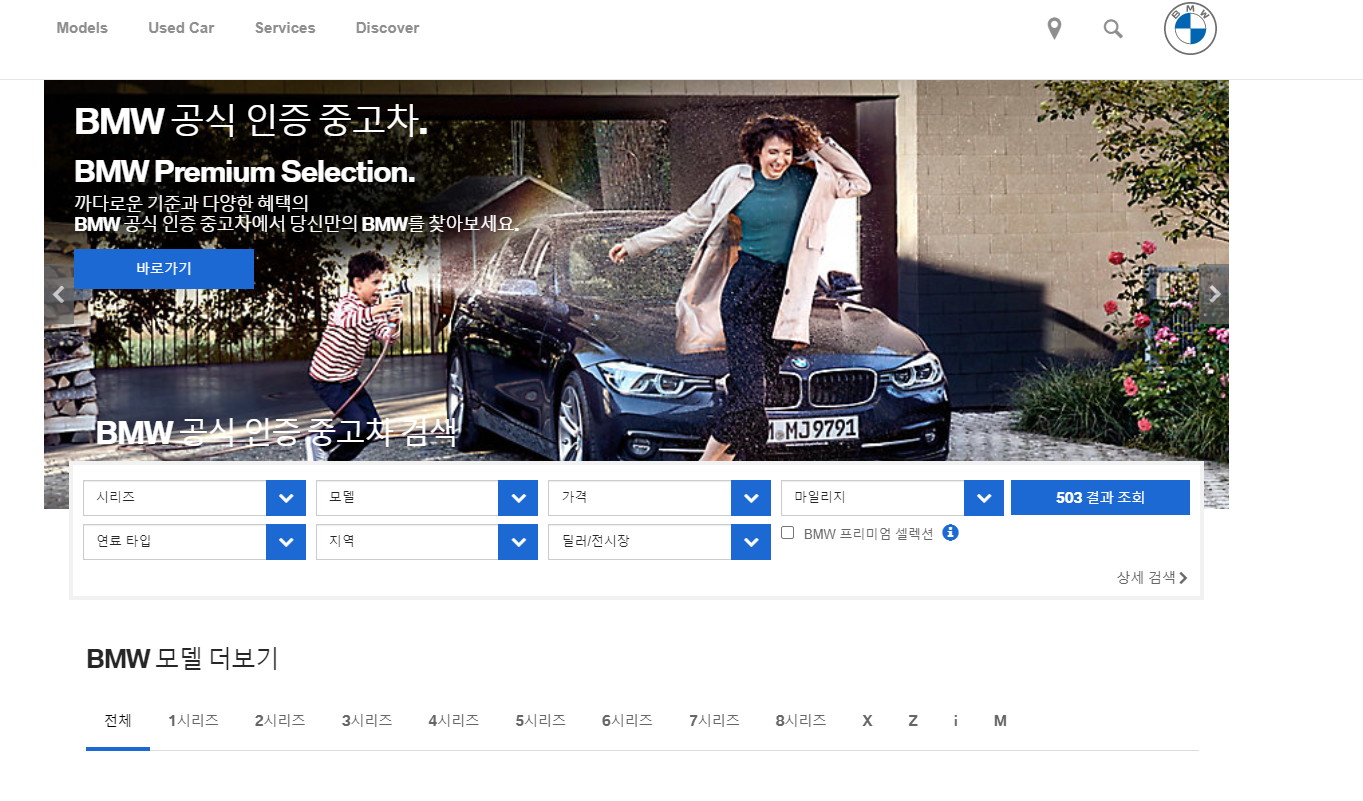
Task: Select the 전체 tab
Action: tap(118, 721)
